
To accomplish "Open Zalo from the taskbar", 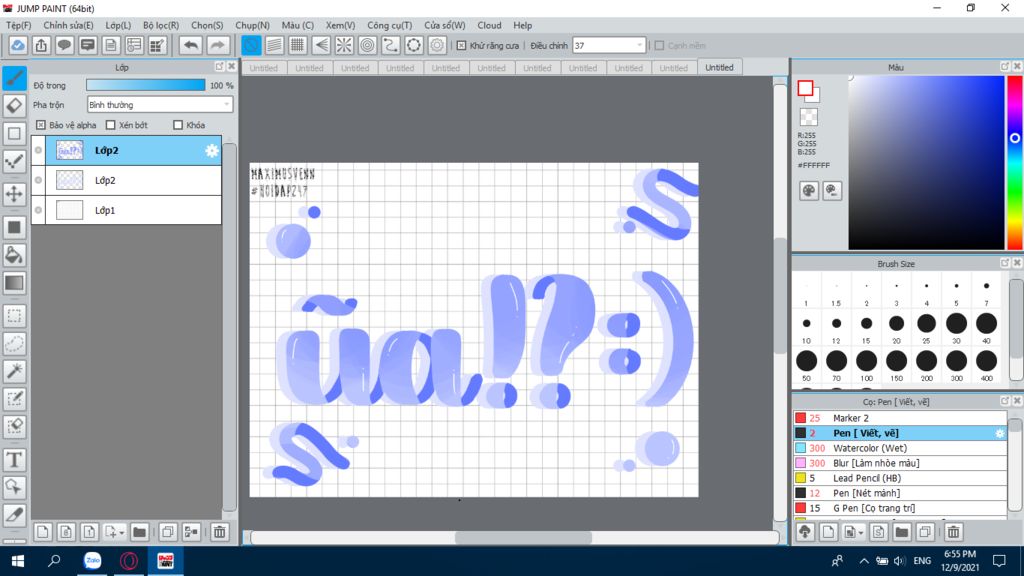I will pos(92,561).
